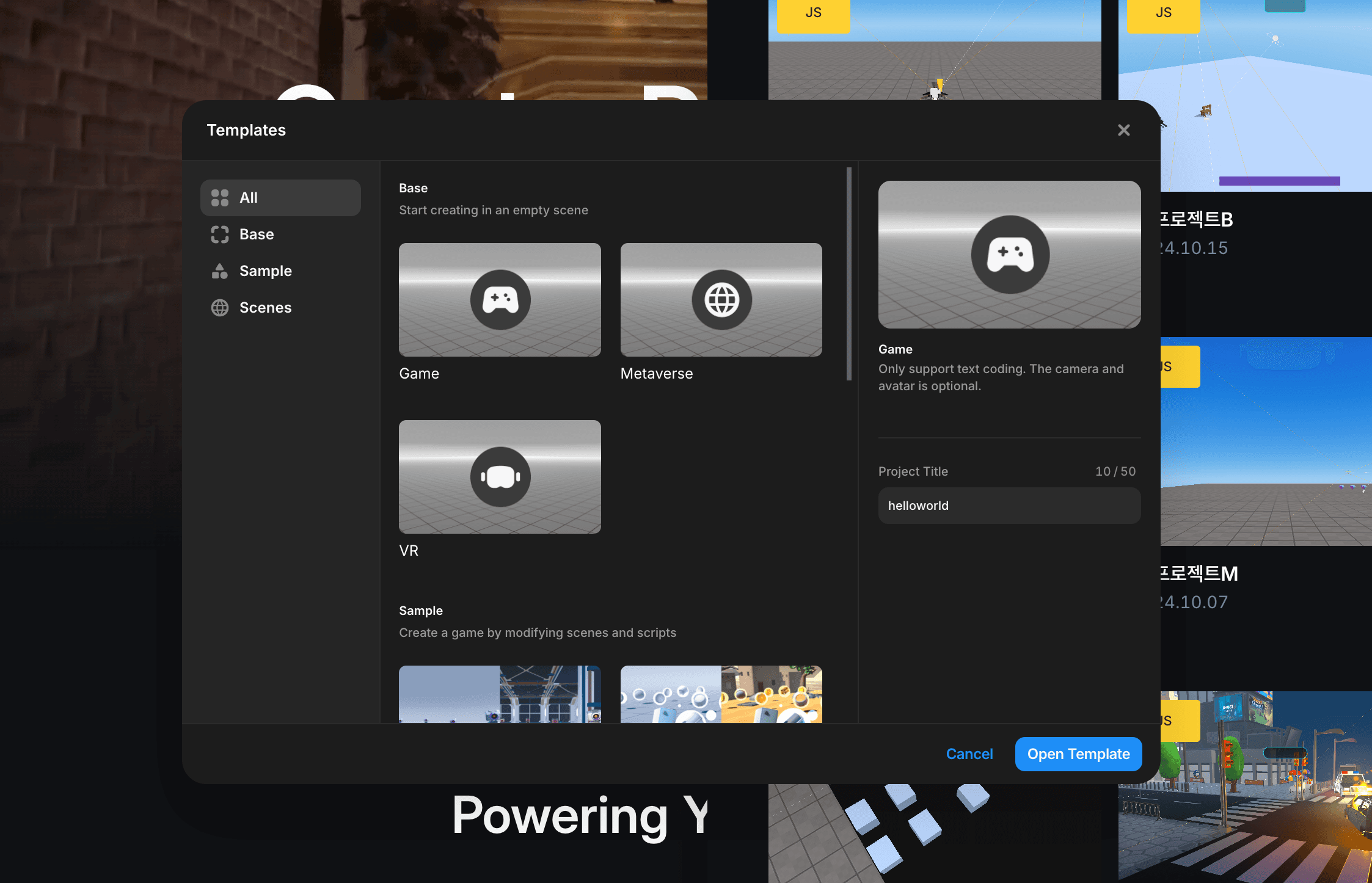Click the VR headset icon

pos(500,477)
